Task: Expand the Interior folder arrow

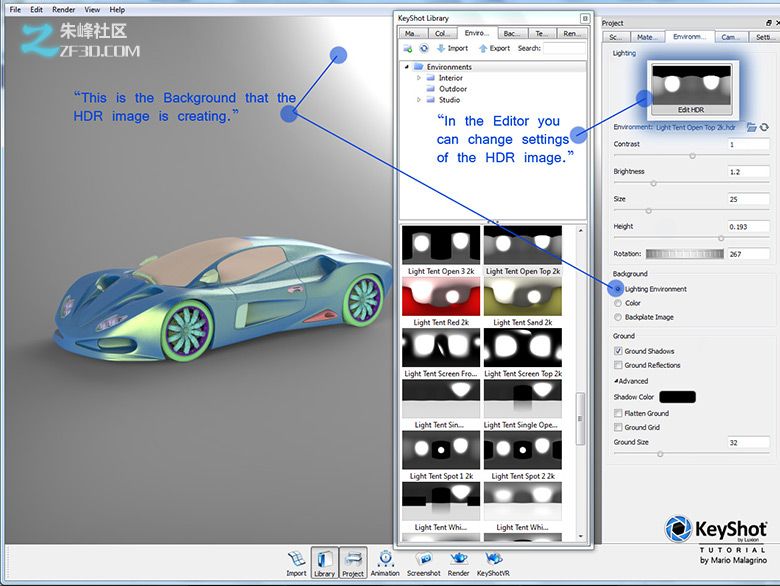Action: [419, 78]
